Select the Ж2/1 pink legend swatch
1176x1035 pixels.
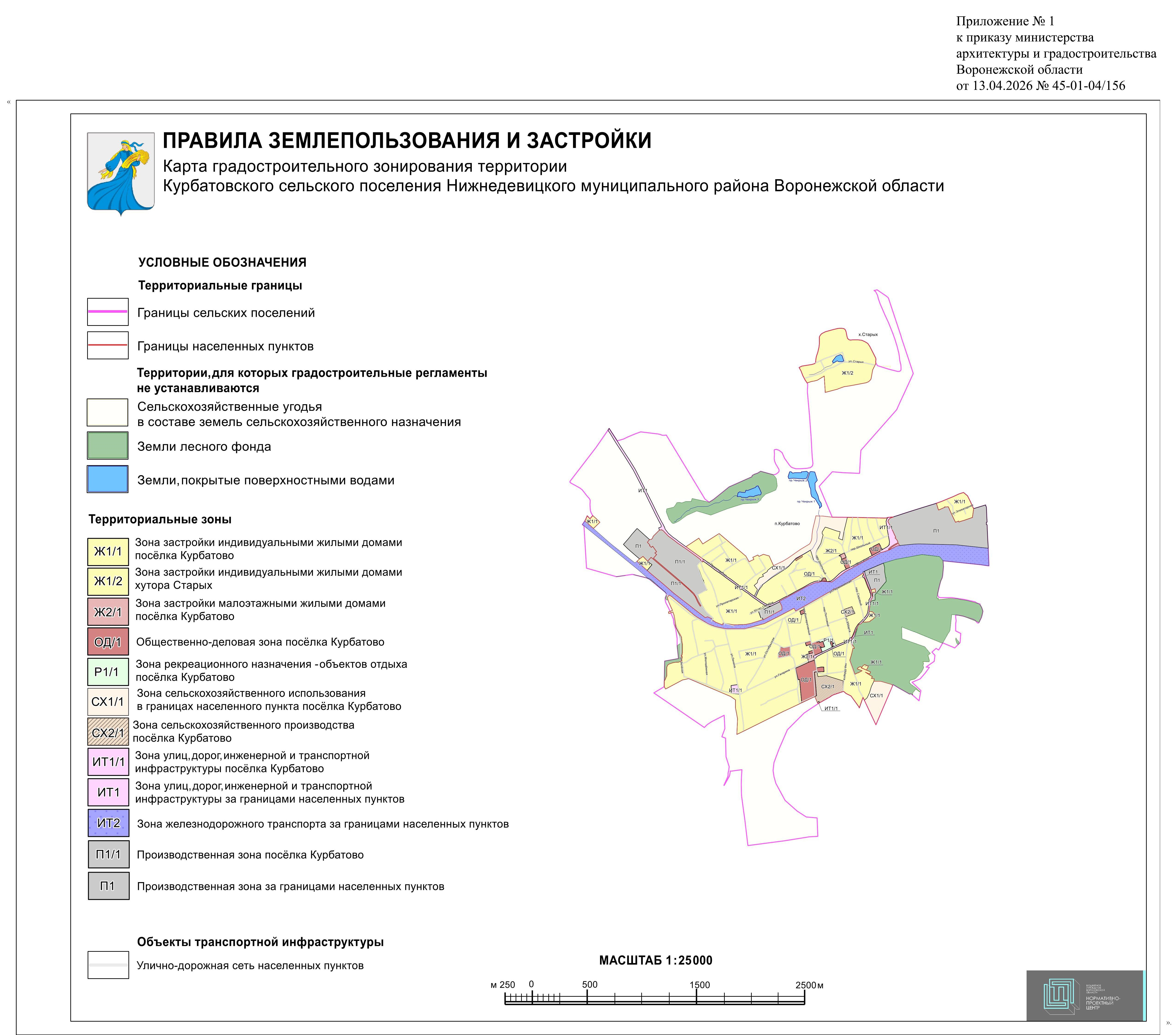(x=108, y=612)
